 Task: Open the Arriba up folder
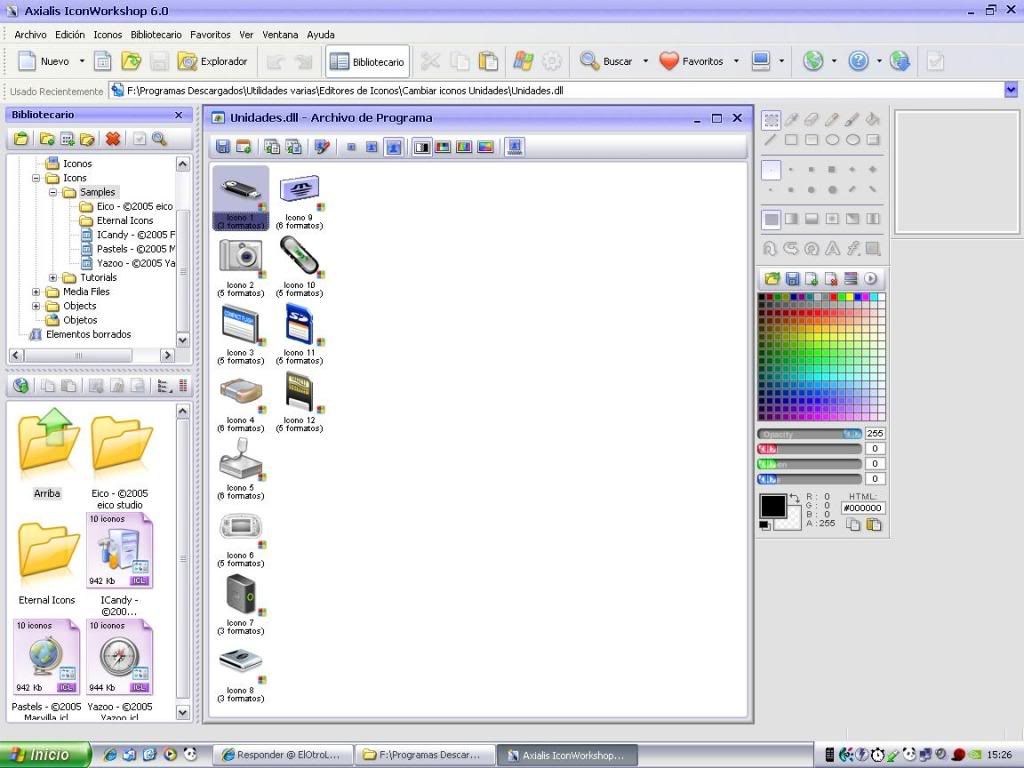pos(48,454)
